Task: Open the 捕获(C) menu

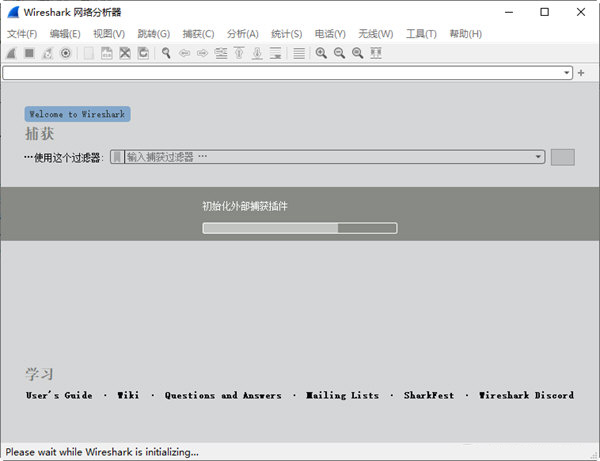Action: [x=198, y=34]
